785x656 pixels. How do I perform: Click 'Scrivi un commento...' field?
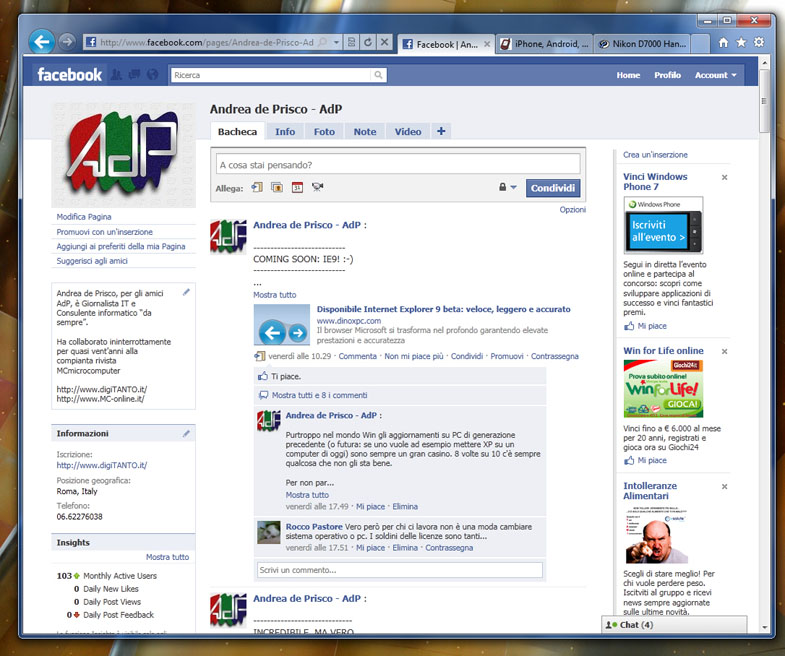click(x=400, y=570)
